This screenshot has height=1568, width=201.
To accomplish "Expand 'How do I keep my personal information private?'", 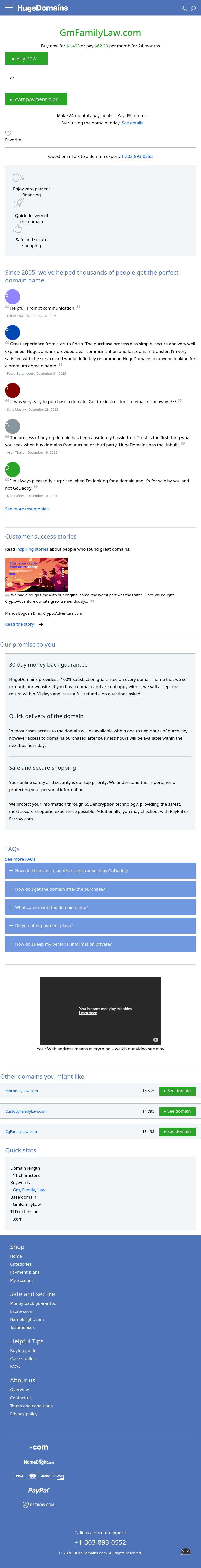I will (x=100, y=944).
